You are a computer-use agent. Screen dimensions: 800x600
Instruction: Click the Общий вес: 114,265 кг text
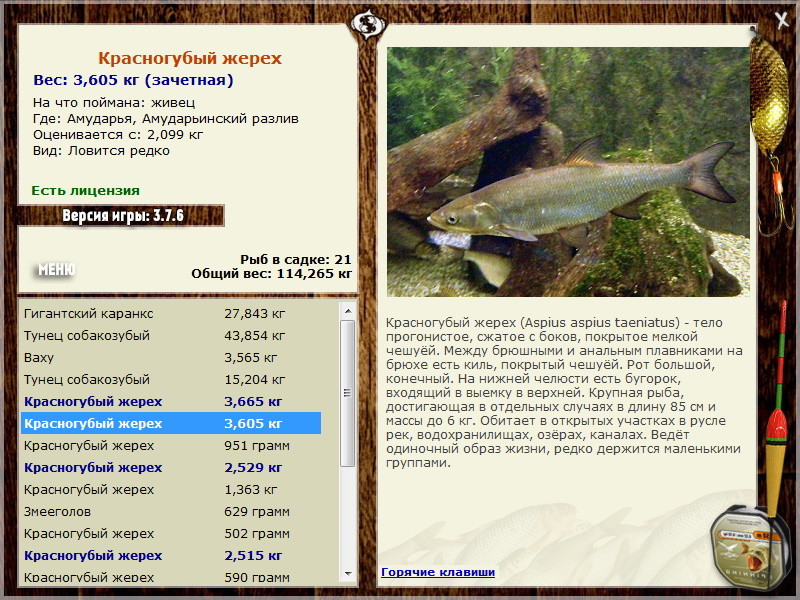(x=271, y=274)
